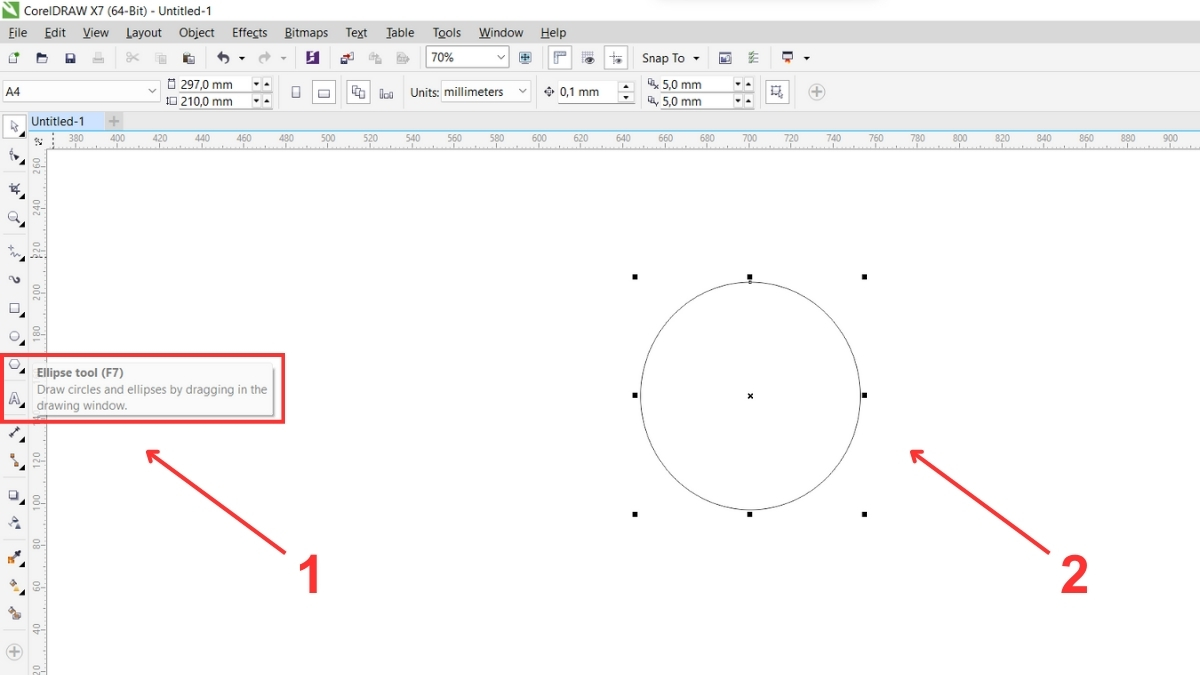1200x675 pixels.
Task: Expand the Undo history dropdown arrow
Action: point(242,58)
